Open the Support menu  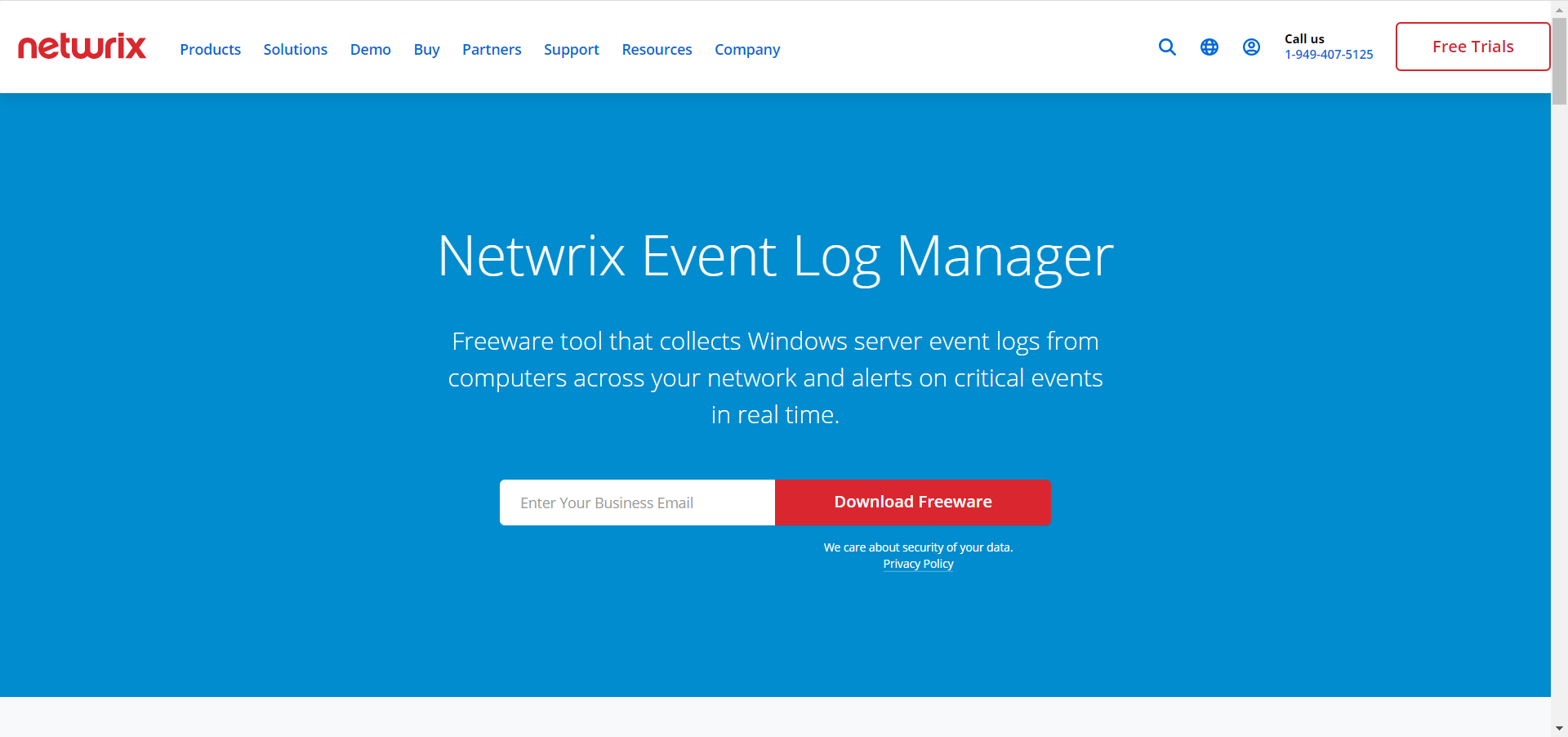tap(572, 50)
